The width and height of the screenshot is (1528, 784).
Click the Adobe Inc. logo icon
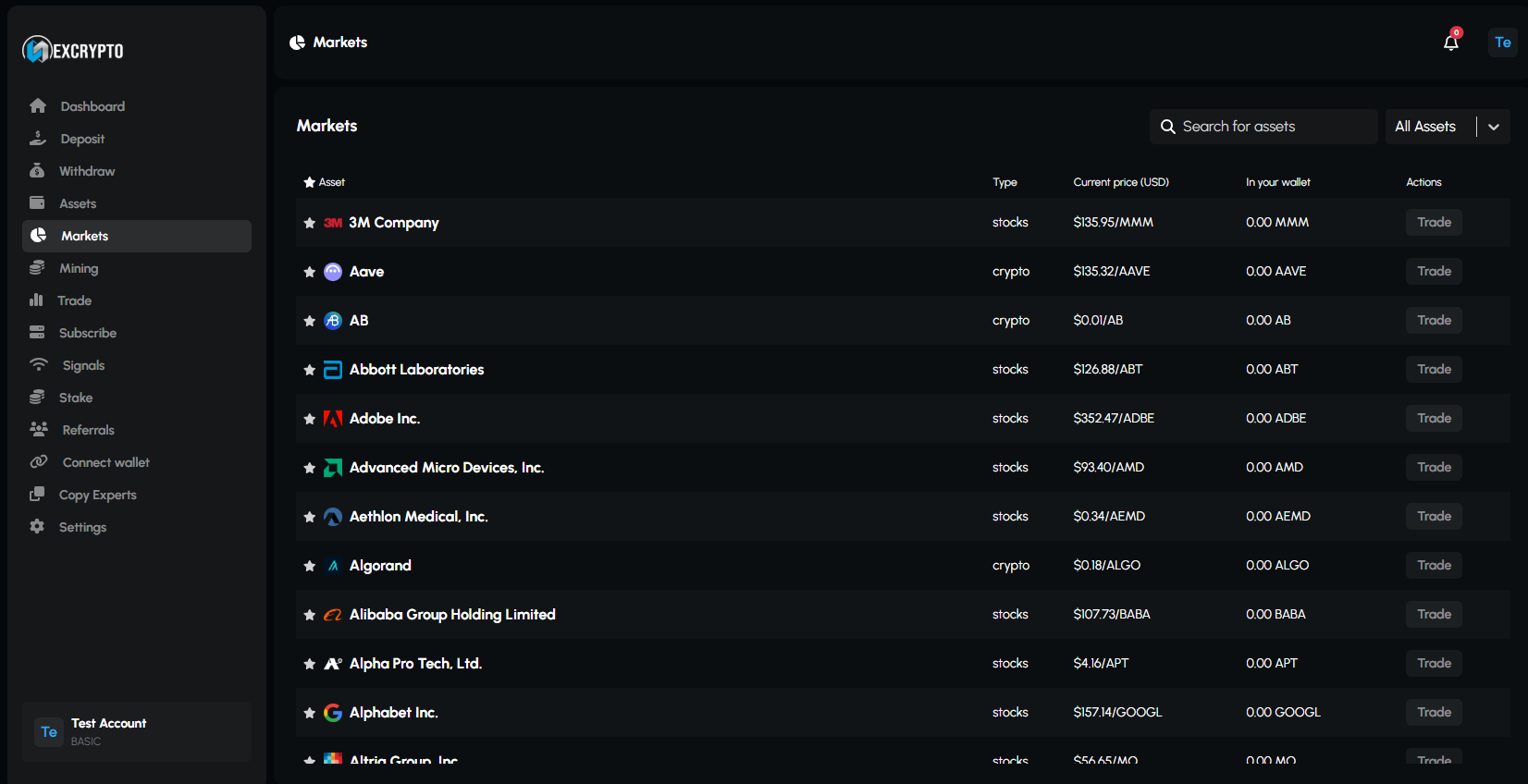point(333,419)
